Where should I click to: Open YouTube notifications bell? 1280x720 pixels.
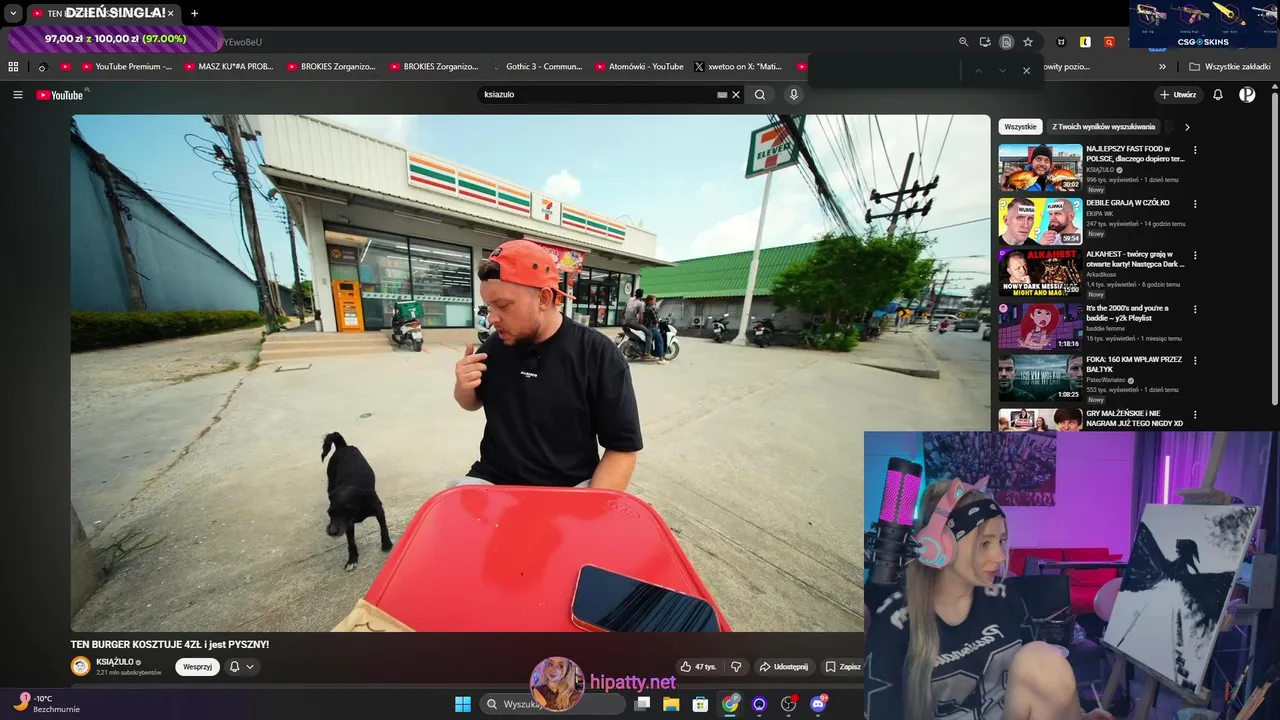pos(1218,95)
